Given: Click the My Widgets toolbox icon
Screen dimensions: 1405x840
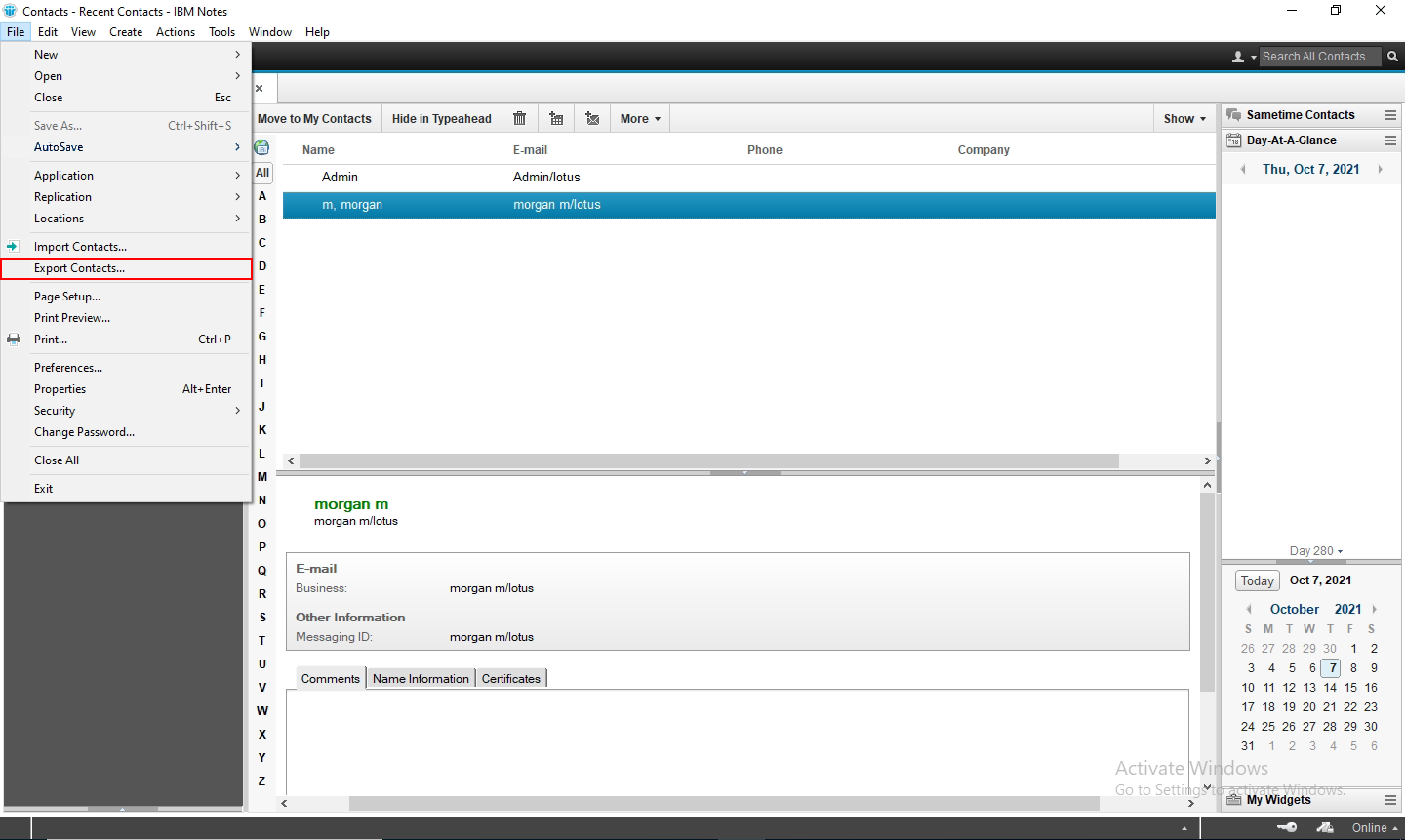Looking at the screenshot, I should [x=1234, y=800].
